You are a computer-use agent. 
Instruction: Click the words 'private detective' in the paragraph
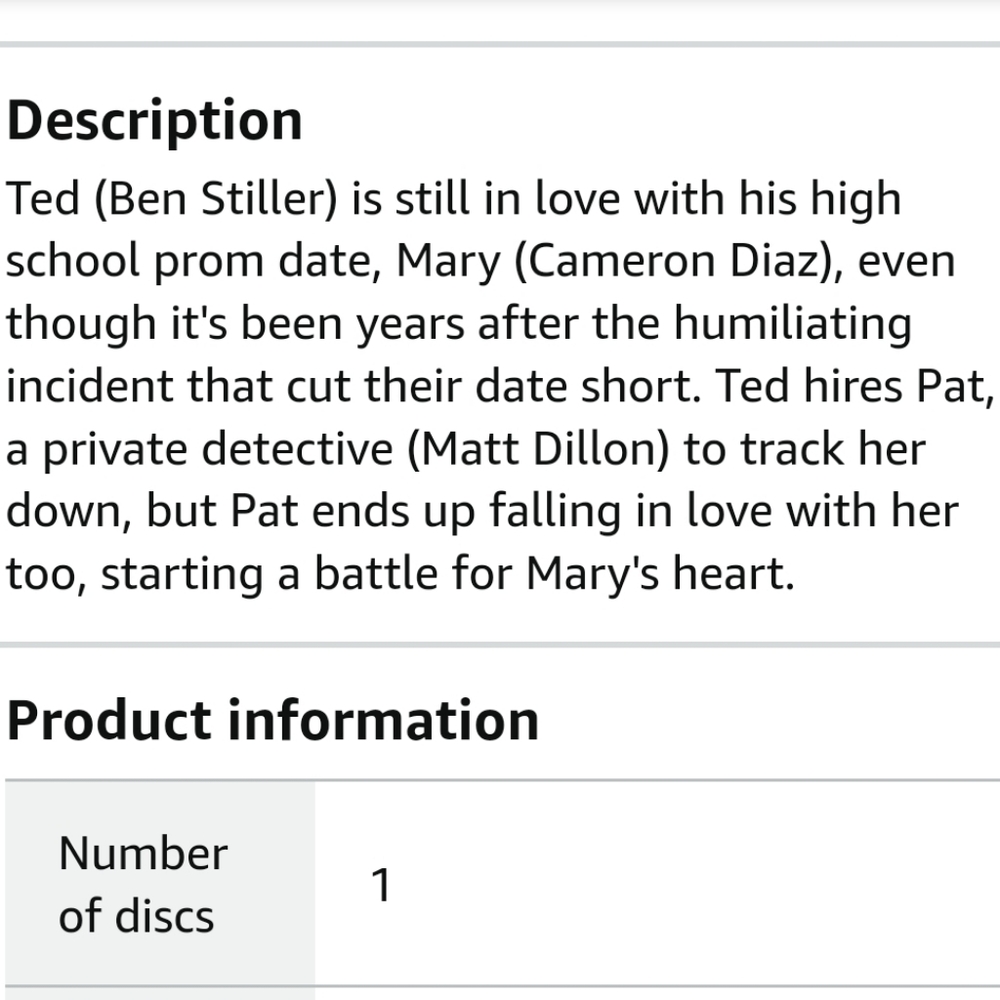tap(217, 449)
